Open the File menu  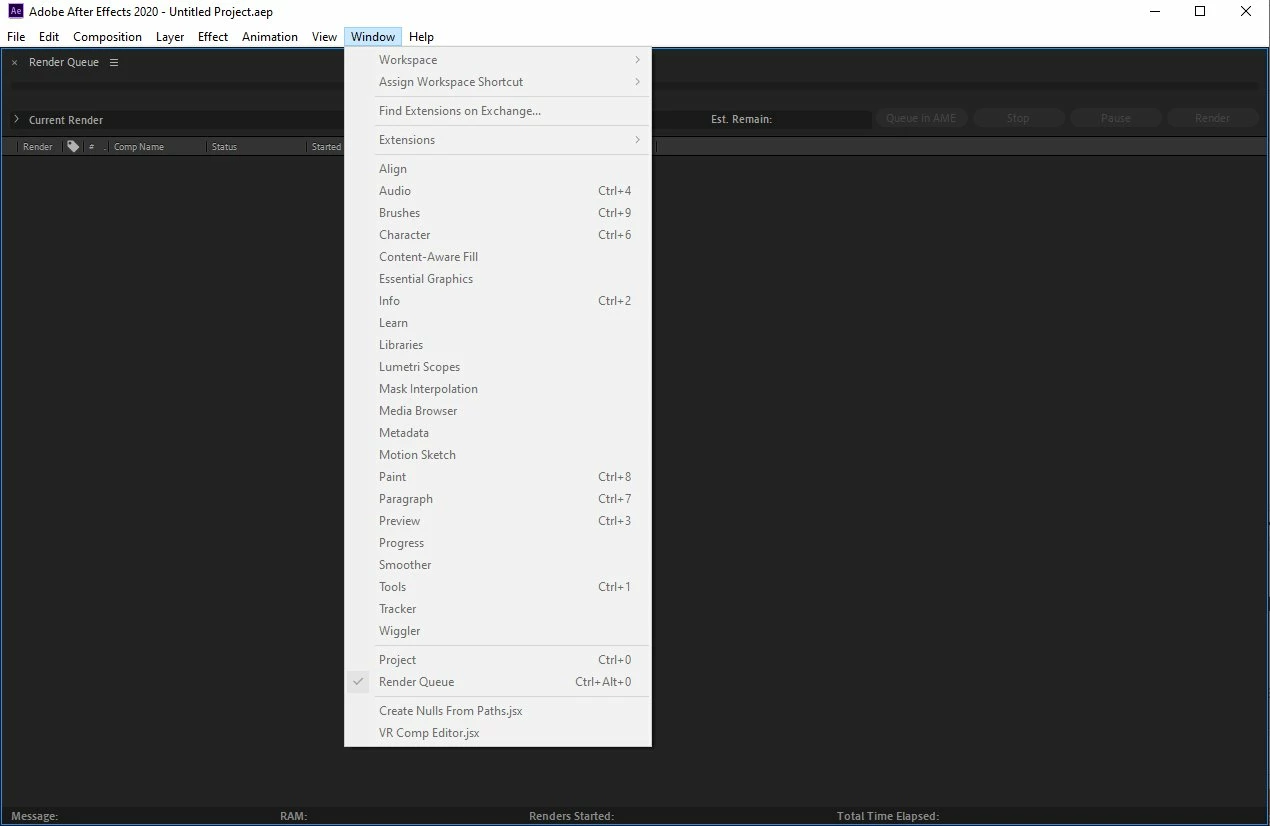coord(16,37)
